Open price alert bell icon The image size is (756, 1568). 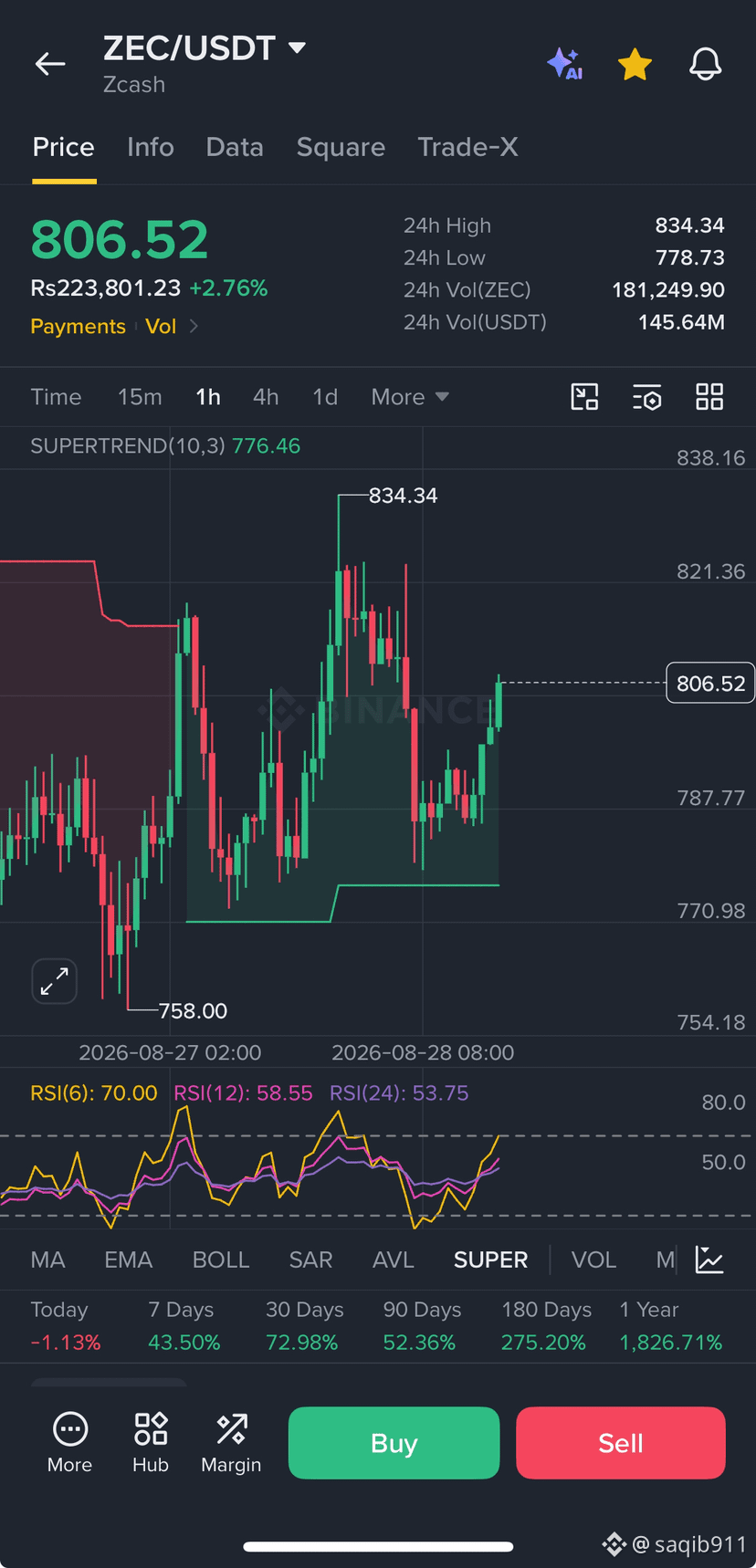[705, 64]
